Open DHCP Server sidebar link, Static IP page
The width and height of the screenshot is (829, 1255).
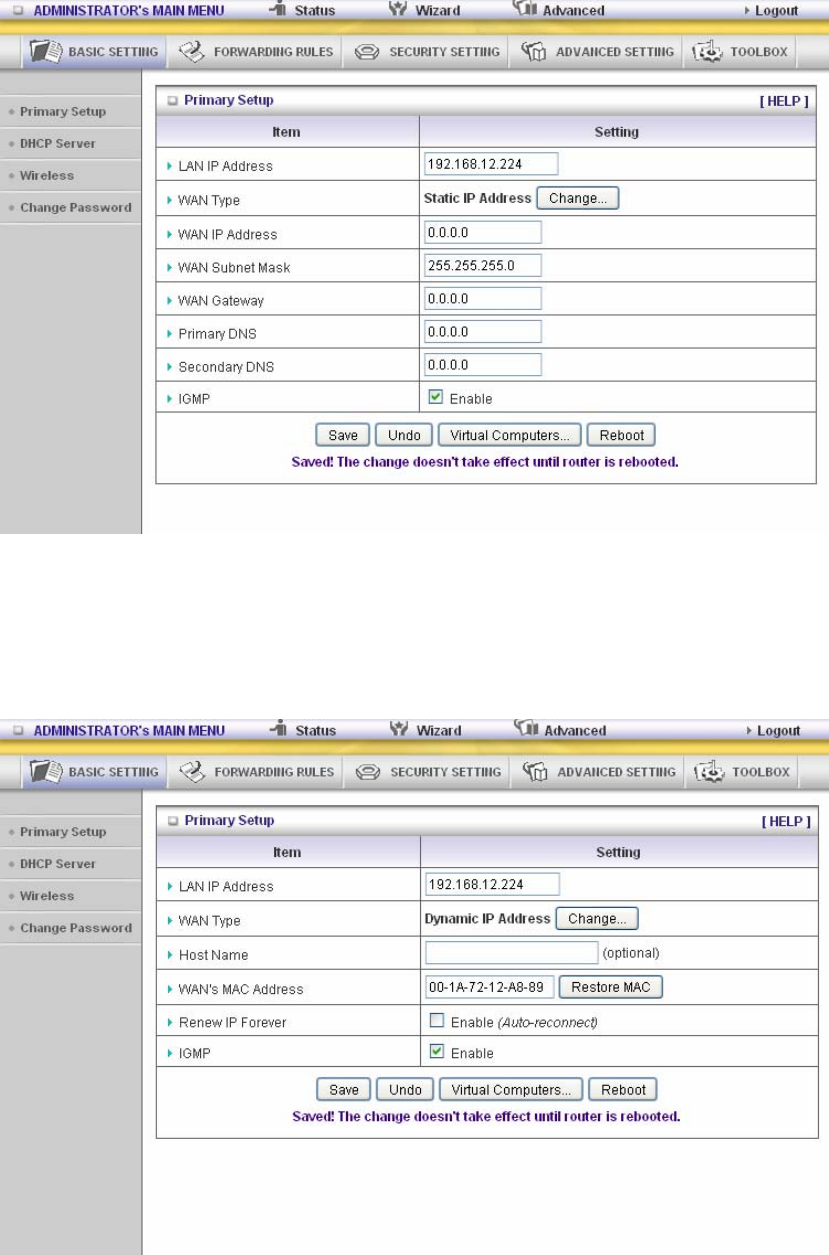pos(58,144)
